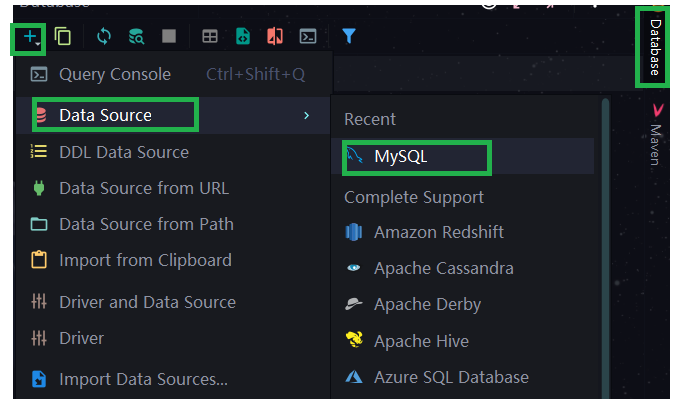This screenshot has width=677, height=402.
Task: Click the MySQL dolphin icon
Action: [355, 155]
